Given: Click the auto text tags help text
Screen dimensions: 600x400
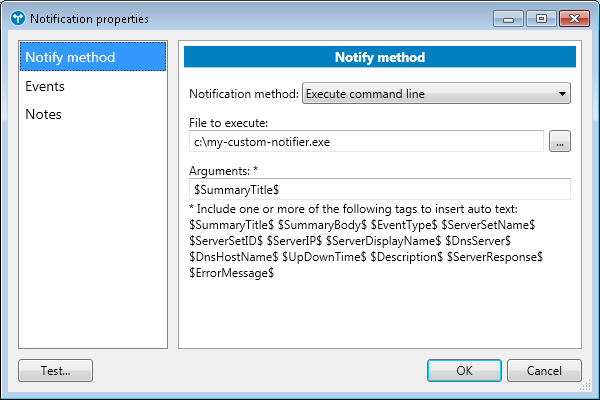Looking at the screenshot, I should click(366, 241).
